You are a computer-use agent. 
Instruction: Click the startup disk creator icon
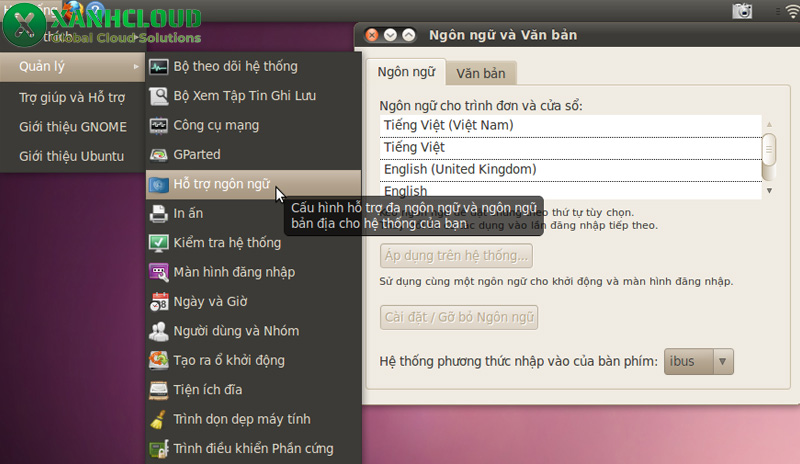tap(158, 360)
